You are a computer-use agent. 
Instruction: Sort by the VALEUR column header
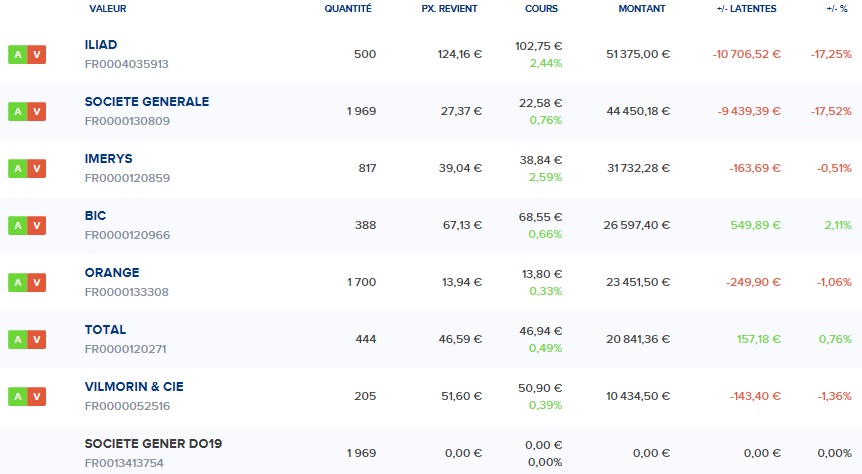coord(108,9)
